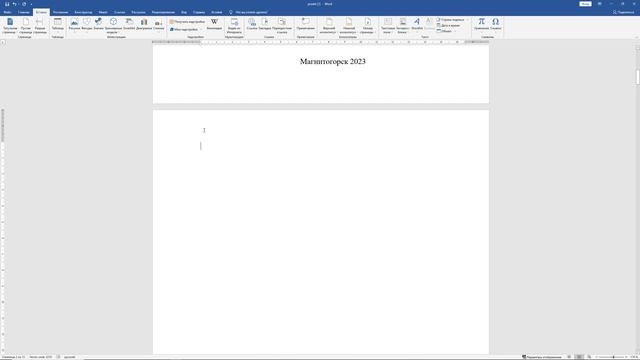Insert a Picture (Рисунки)
640x360 pixels.
tap(74, 24)
